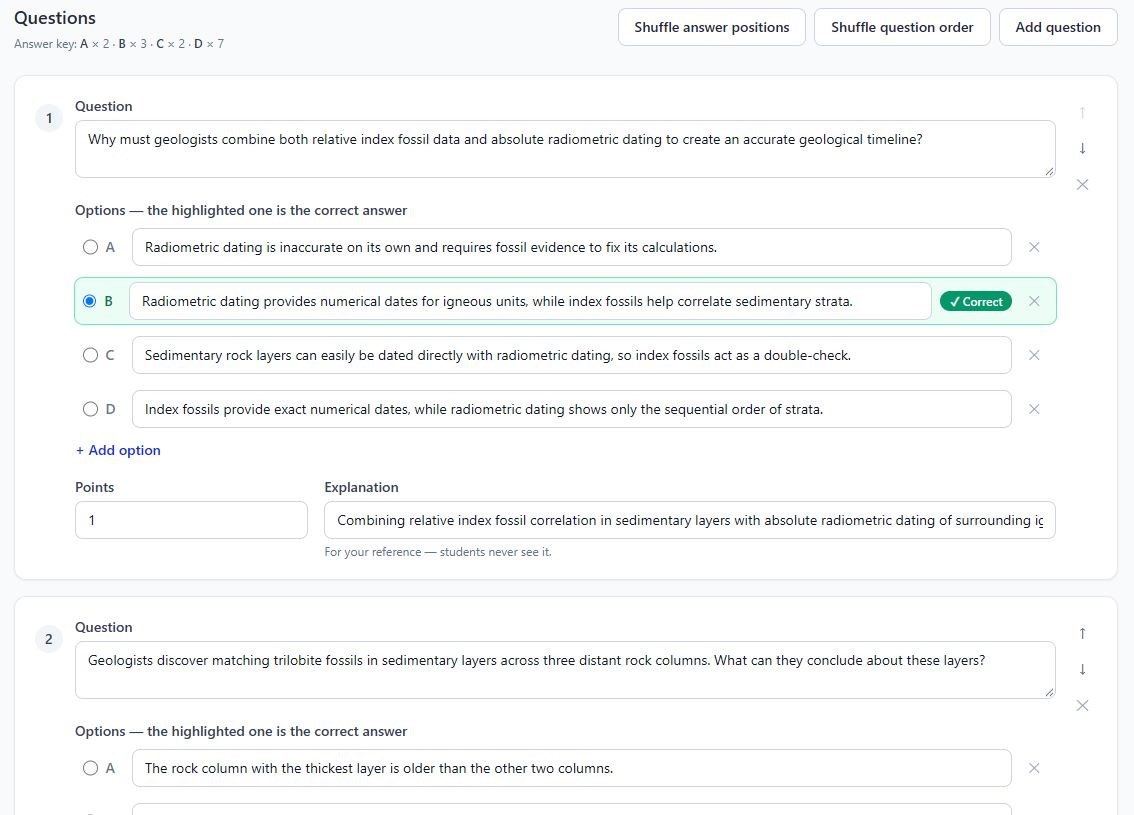Viewport: 1134px width, 815px height.
Task: Move question 1 down with arrow icon
Action: point(1082,148)
